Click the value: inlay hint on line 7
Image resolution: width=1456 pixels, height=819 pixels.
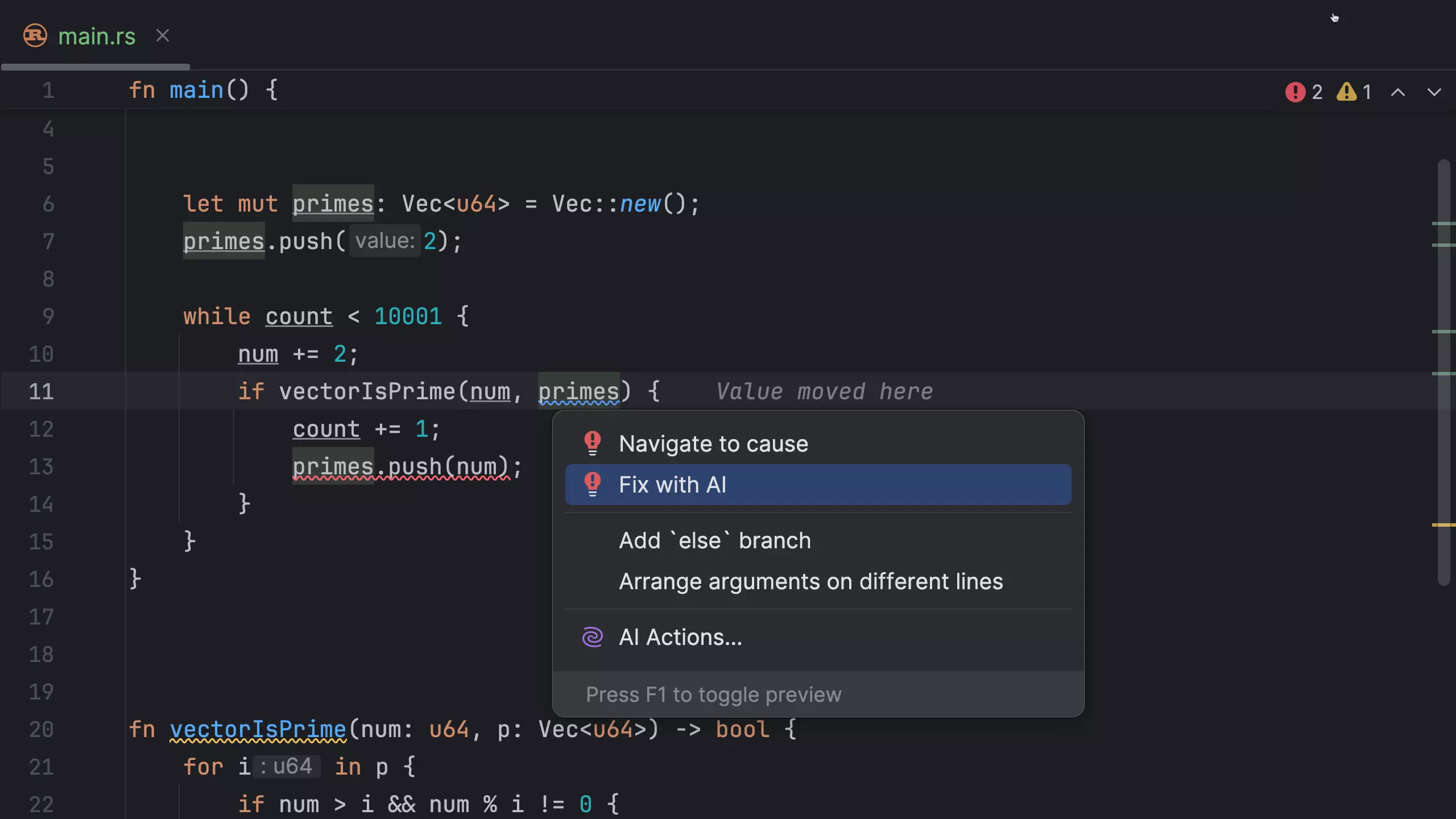384,241
